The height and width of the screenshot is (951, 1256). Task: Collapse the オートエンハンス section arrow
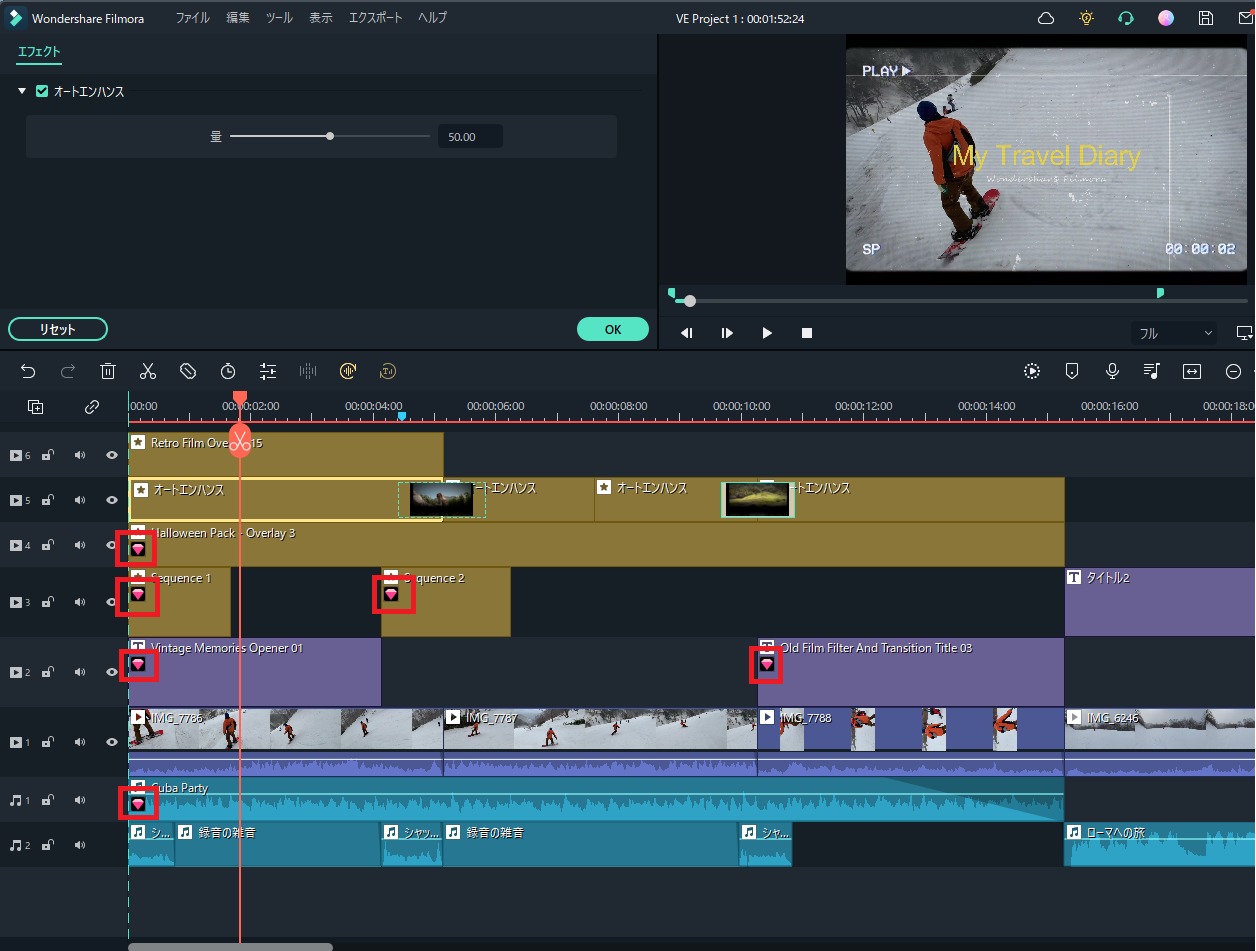coord(20,89)
